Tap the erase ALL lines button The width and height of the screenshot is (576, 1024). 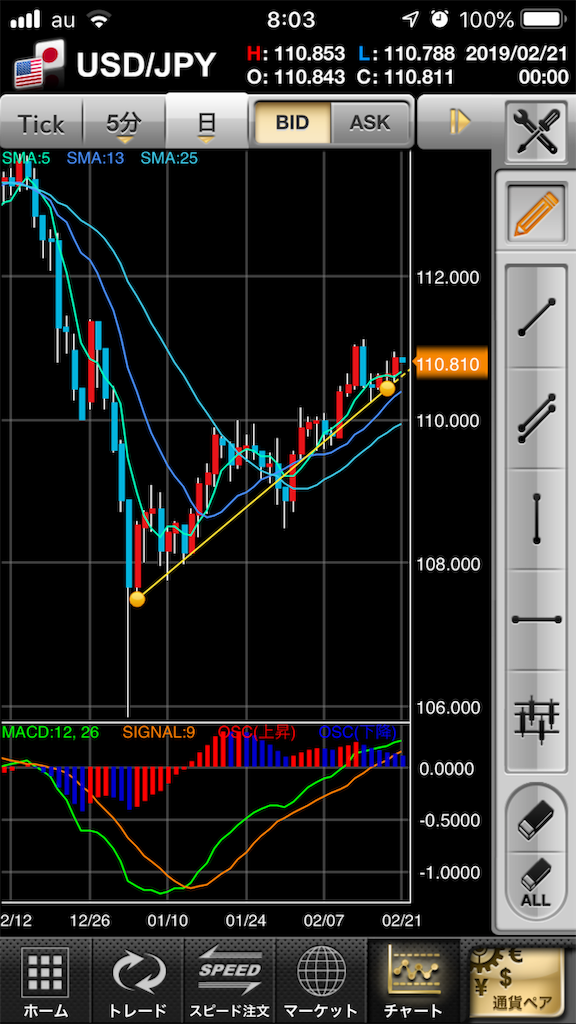pos(536,883)
